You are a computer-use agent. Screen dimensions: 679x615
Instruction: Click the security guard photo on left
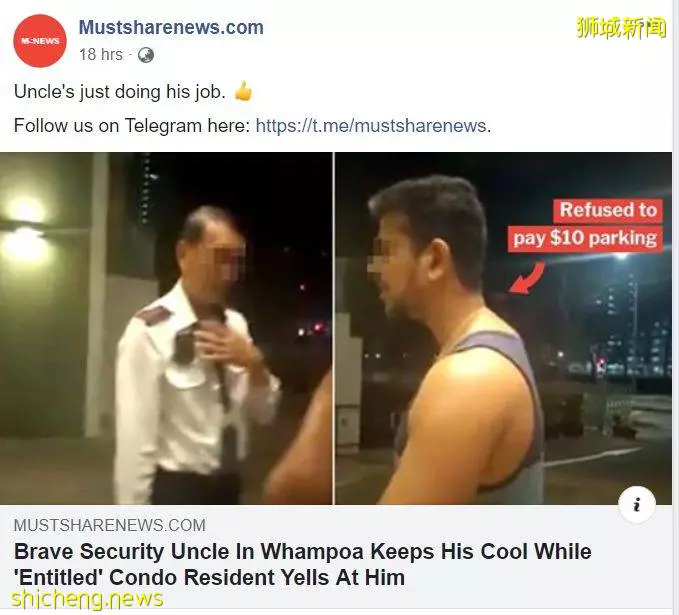point(166,328)
